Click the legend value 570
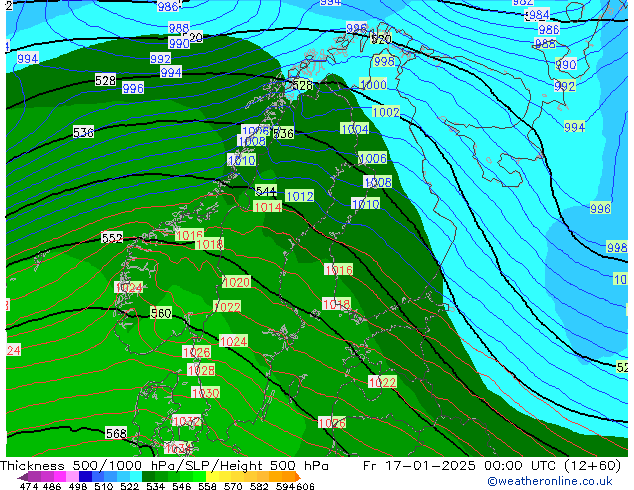Image resolution: width=634 pixels, height=490 pixels. (x=233, y=486)
